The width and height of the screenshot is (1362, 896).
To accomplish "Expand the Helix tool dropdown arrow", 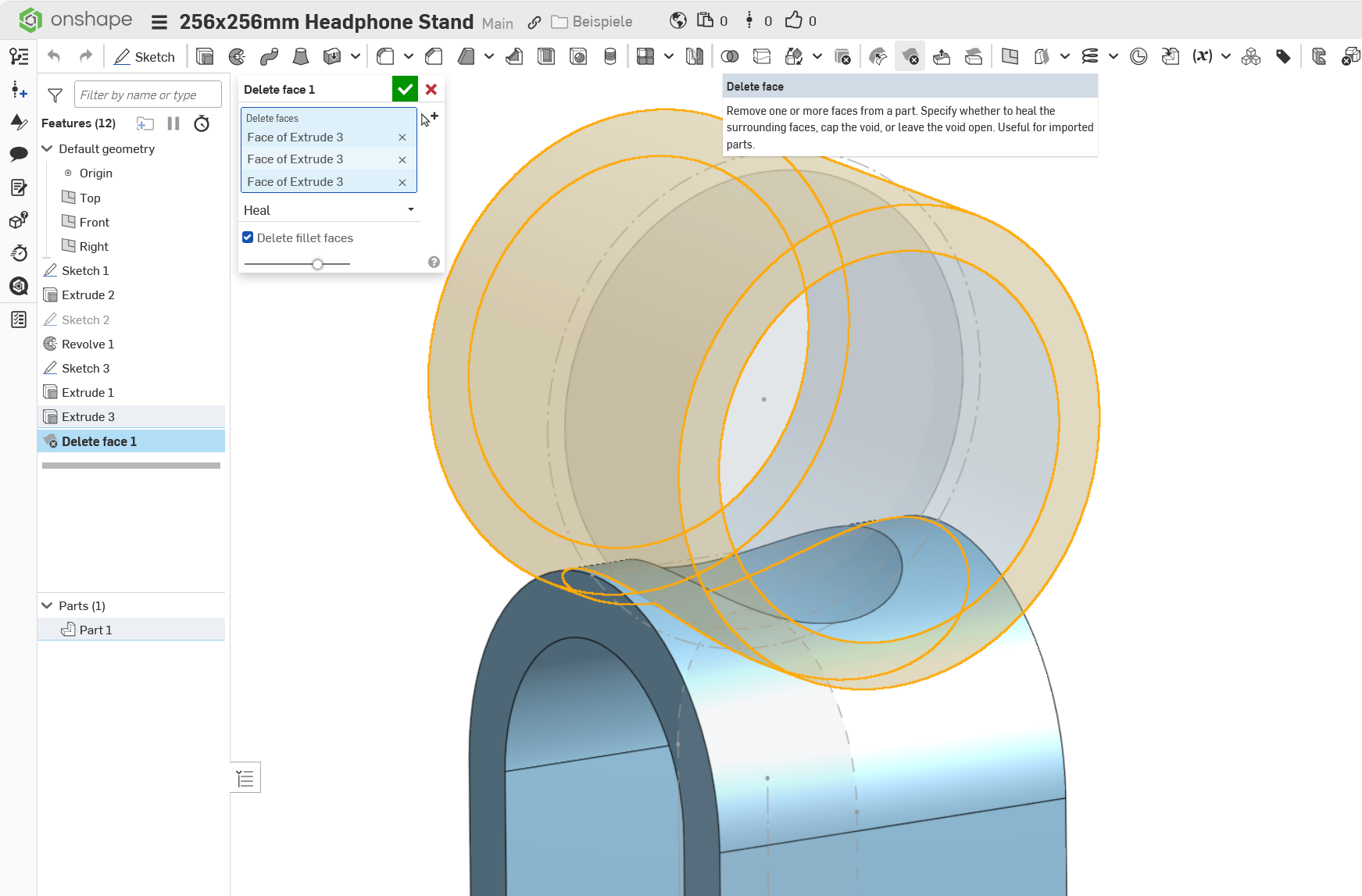I will (1114, 56).
